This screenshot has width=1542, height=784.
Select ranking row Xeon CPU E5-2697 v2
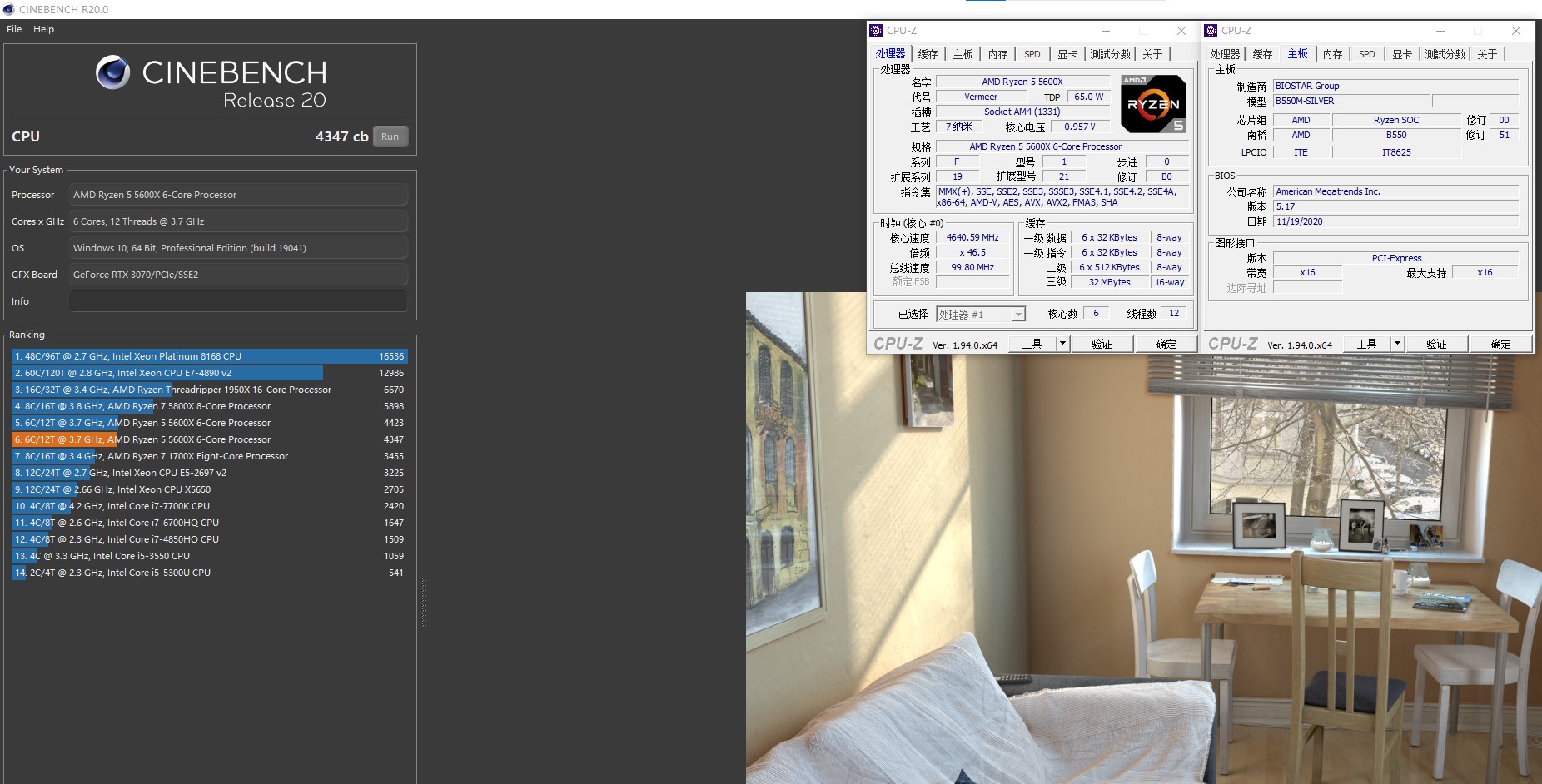pos(210,473)
